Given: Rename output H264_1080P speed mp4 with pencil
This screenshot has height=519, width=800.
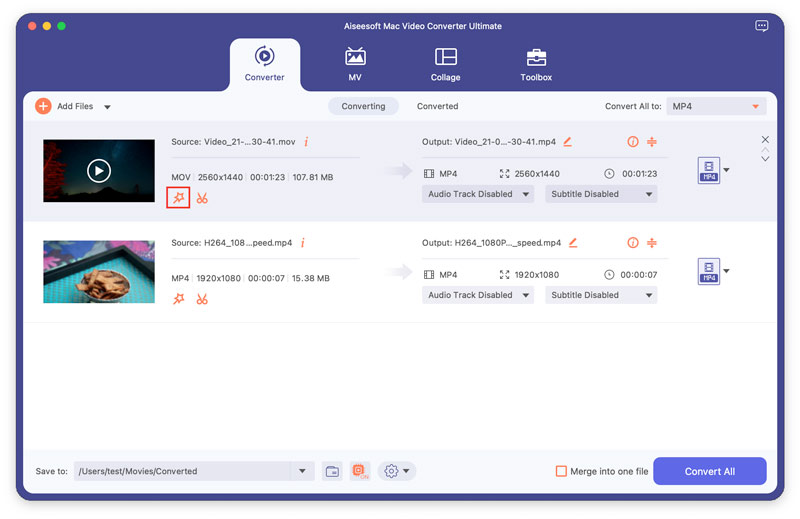Looking at the screenshot, I should [x=573, y=242].
